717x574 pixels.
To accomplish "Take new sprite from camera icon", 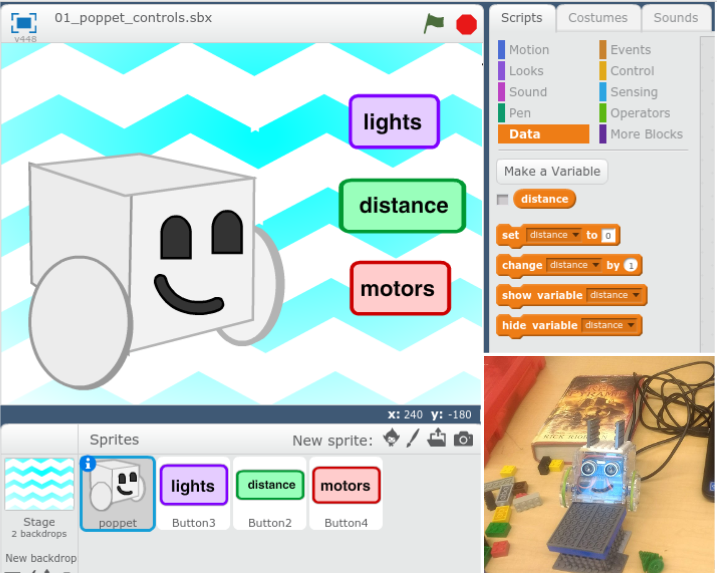I will tap(463, 439).
